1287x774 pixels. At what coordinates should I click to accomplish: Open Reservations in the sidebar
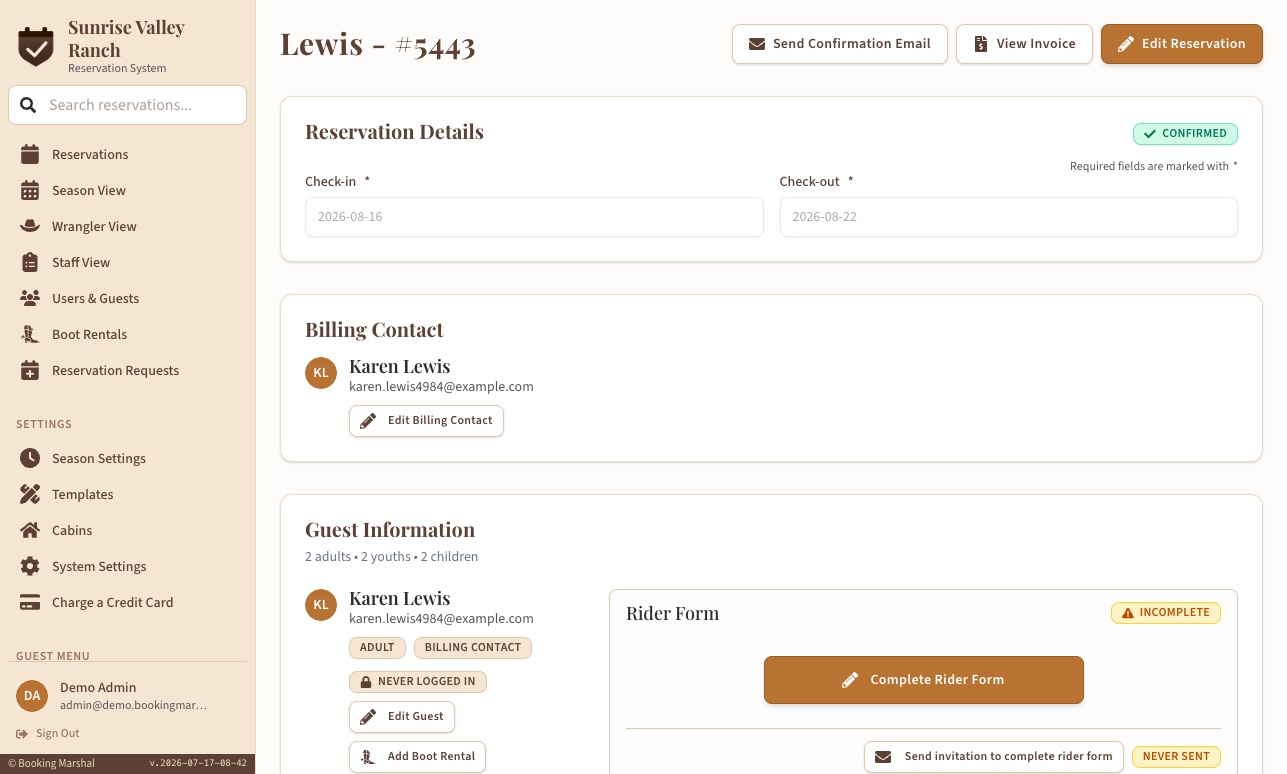pos(127,154)
